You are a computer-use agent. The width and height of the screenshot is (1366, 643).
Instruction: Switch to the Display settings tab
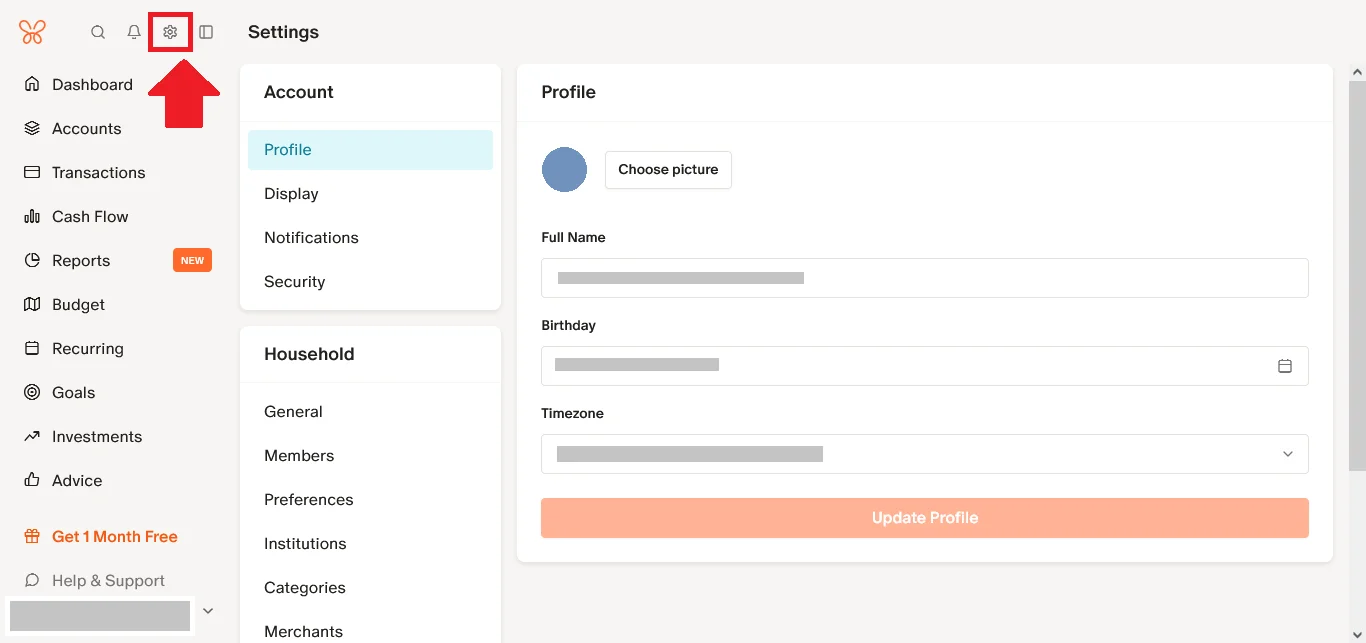[291, 194]
